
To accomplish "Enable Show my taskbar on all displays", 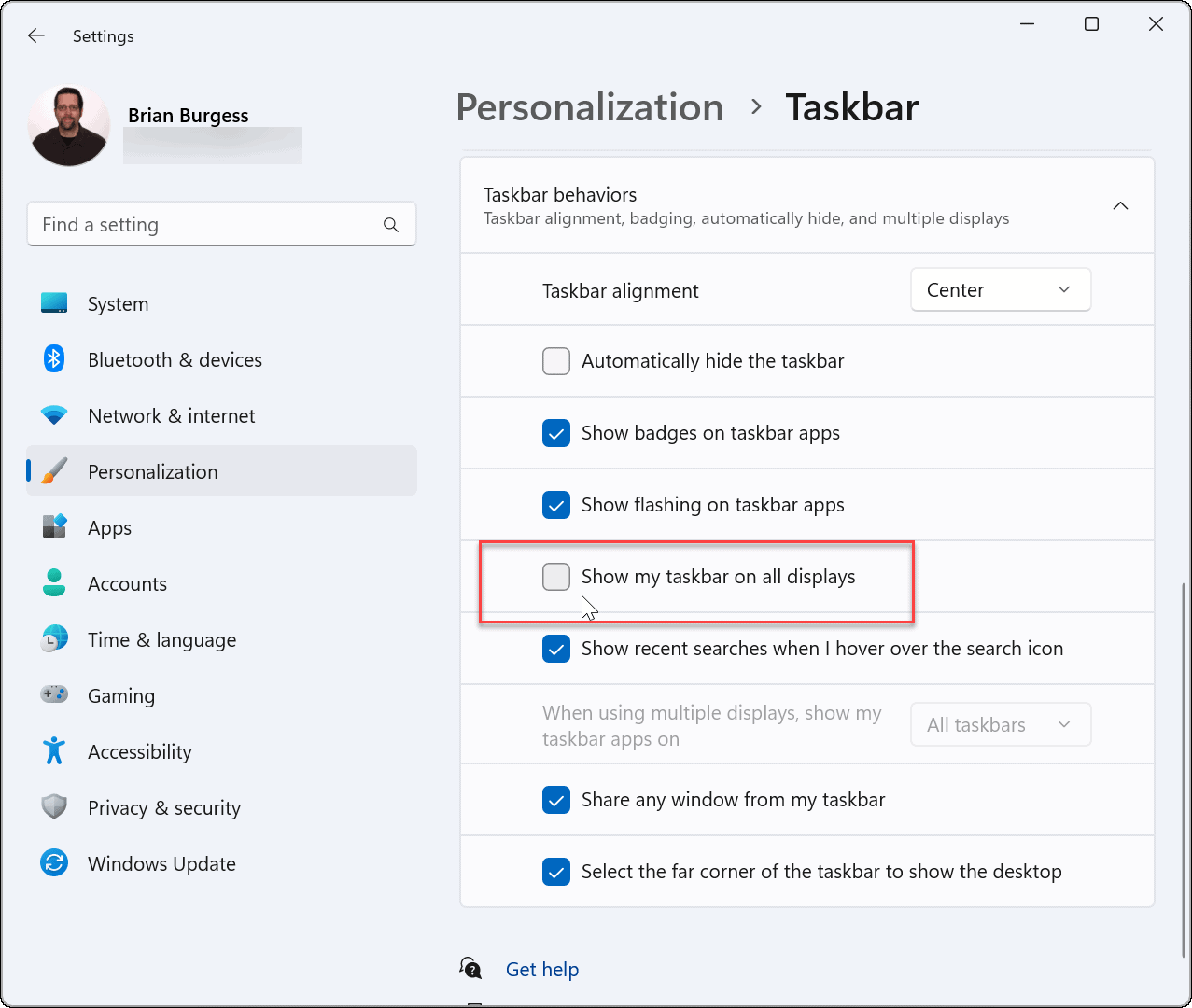I will [x=556, y=577].
